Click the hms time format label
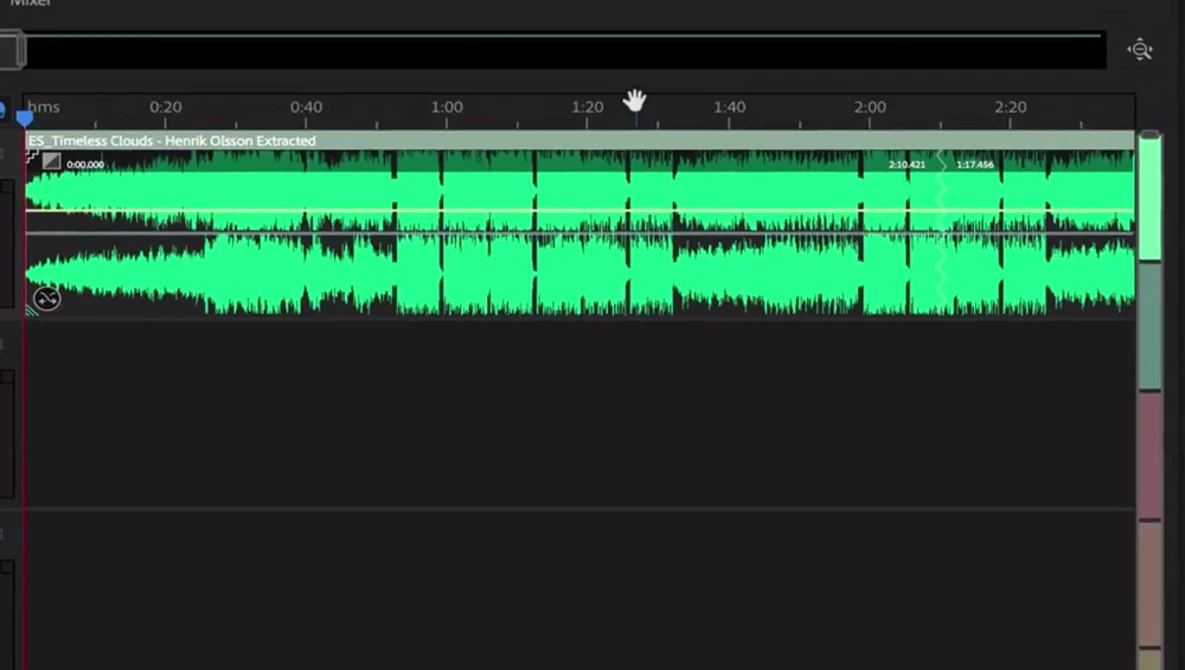 pos(44,107)
